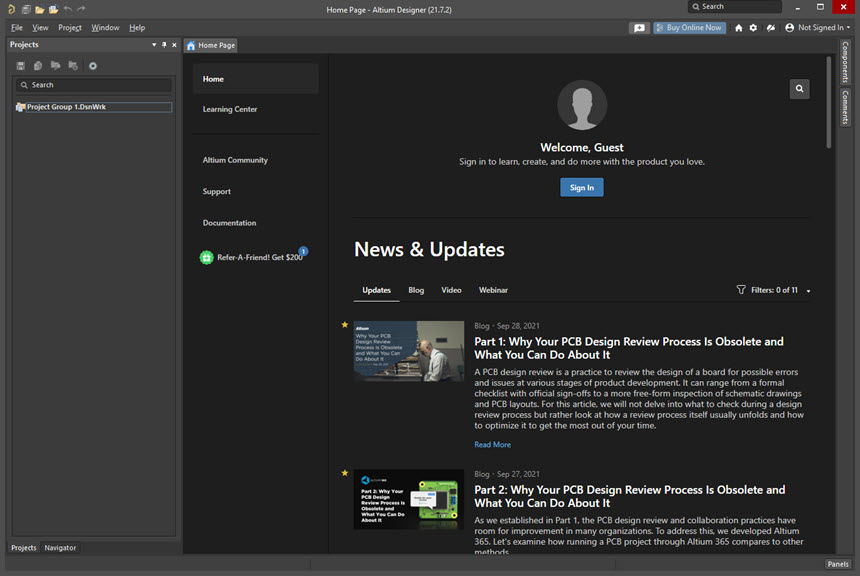The height and width of the screenshot is (576, 860).
Task: Open the Help menu
Action: point(137,27)
